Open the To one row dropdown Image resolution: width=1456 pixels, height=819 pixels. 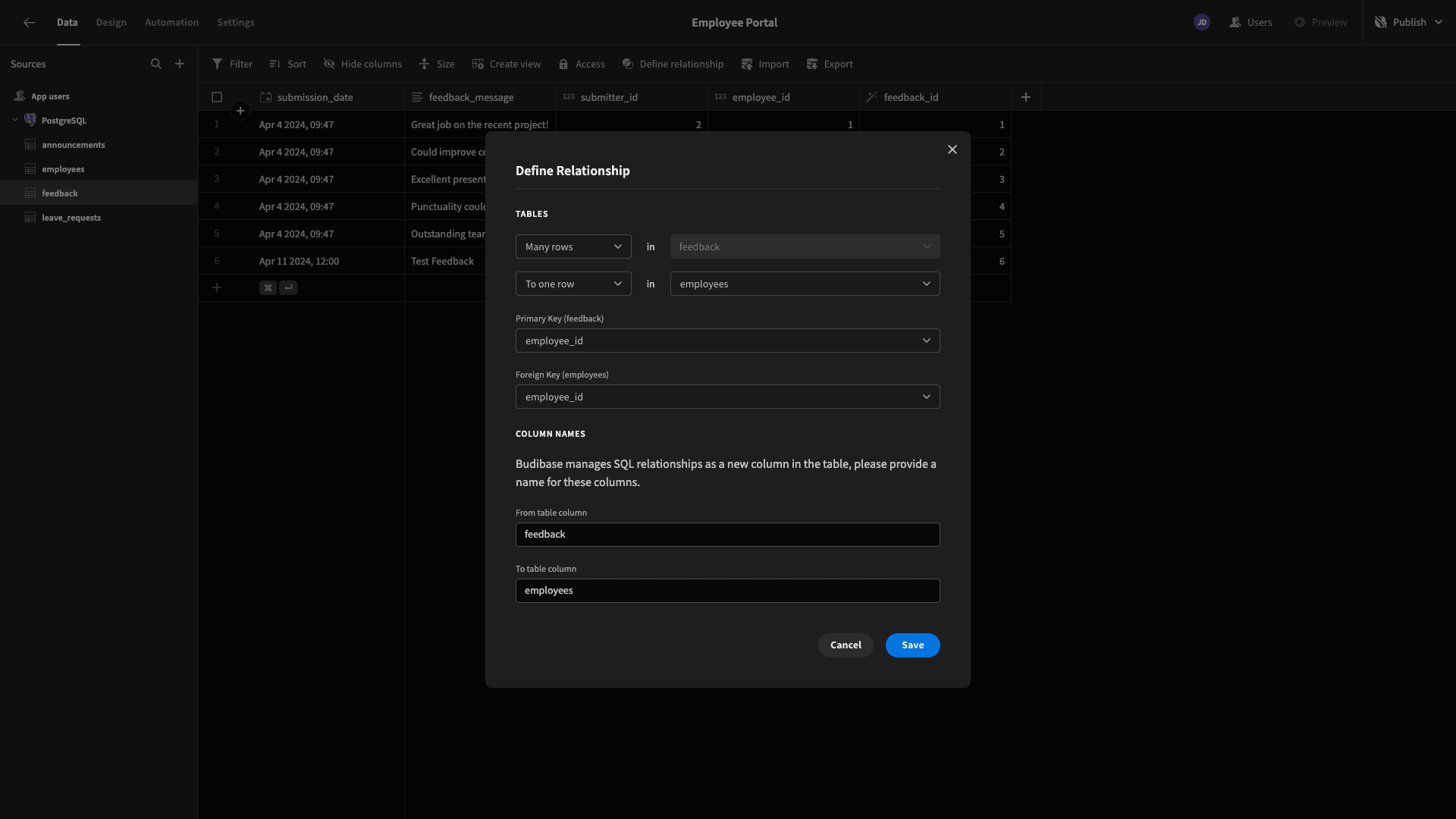click(573, 284)
